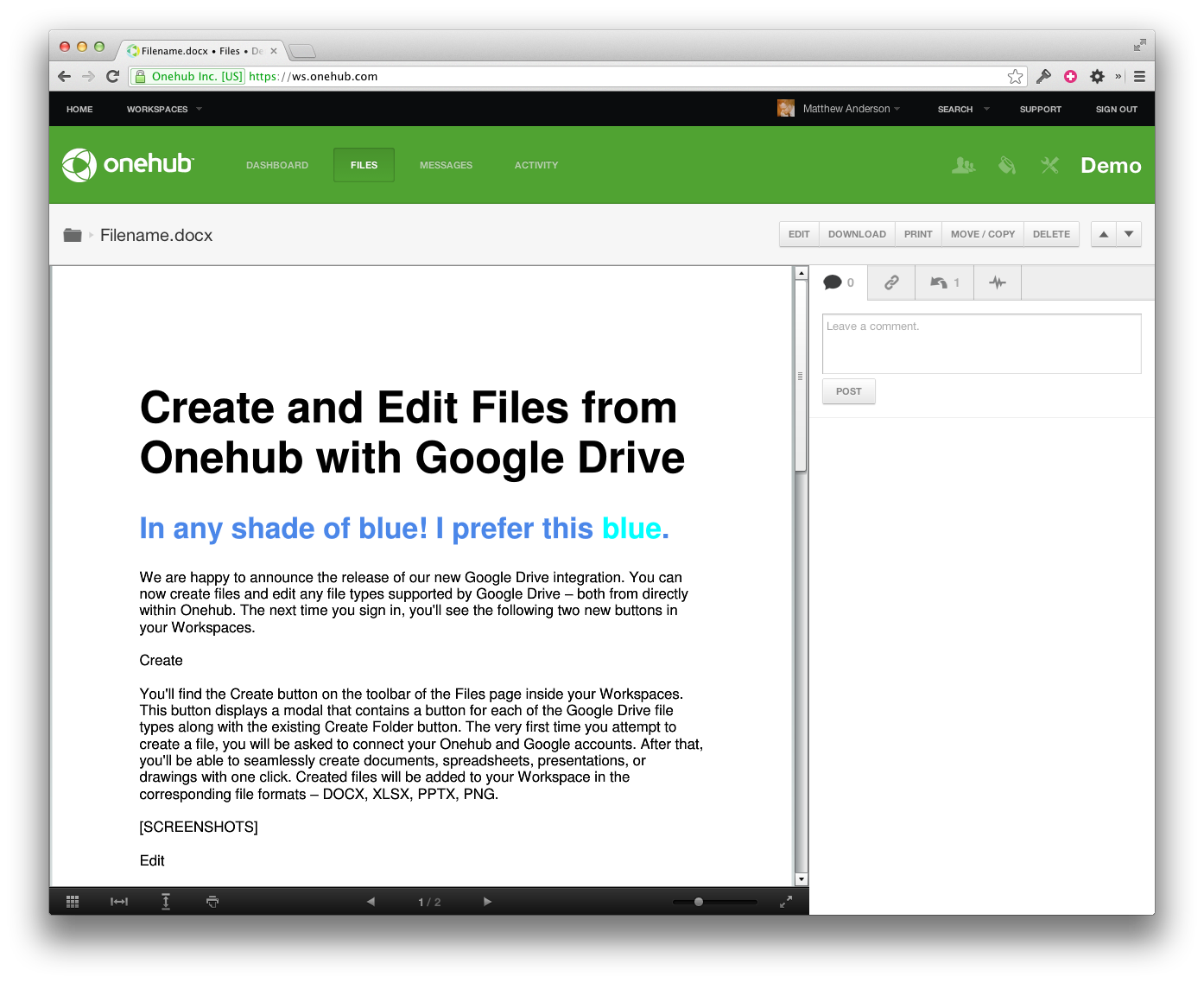The image size is (1204, 983).
Task: Click in the Leave a comment field
Action: click(981, 344)
